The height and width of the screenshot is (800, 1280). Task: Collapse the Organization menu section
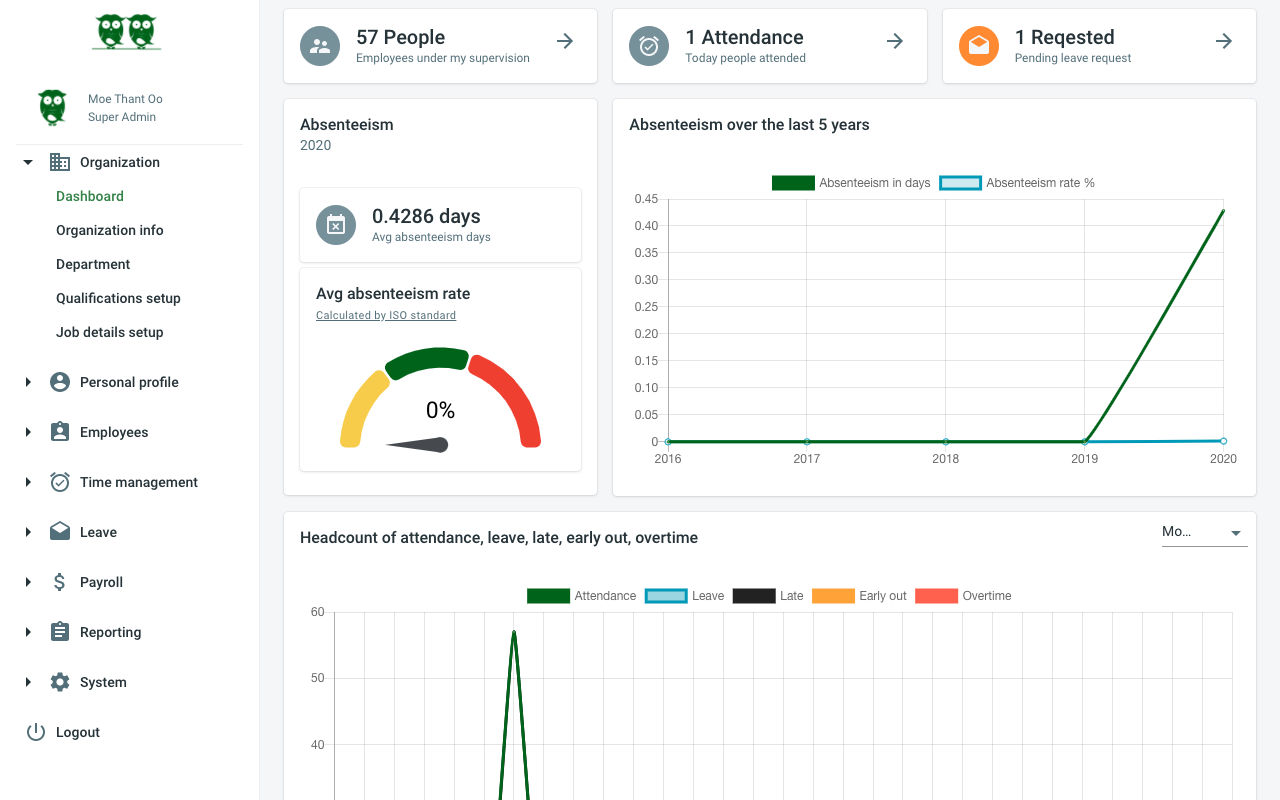[28, 162]
